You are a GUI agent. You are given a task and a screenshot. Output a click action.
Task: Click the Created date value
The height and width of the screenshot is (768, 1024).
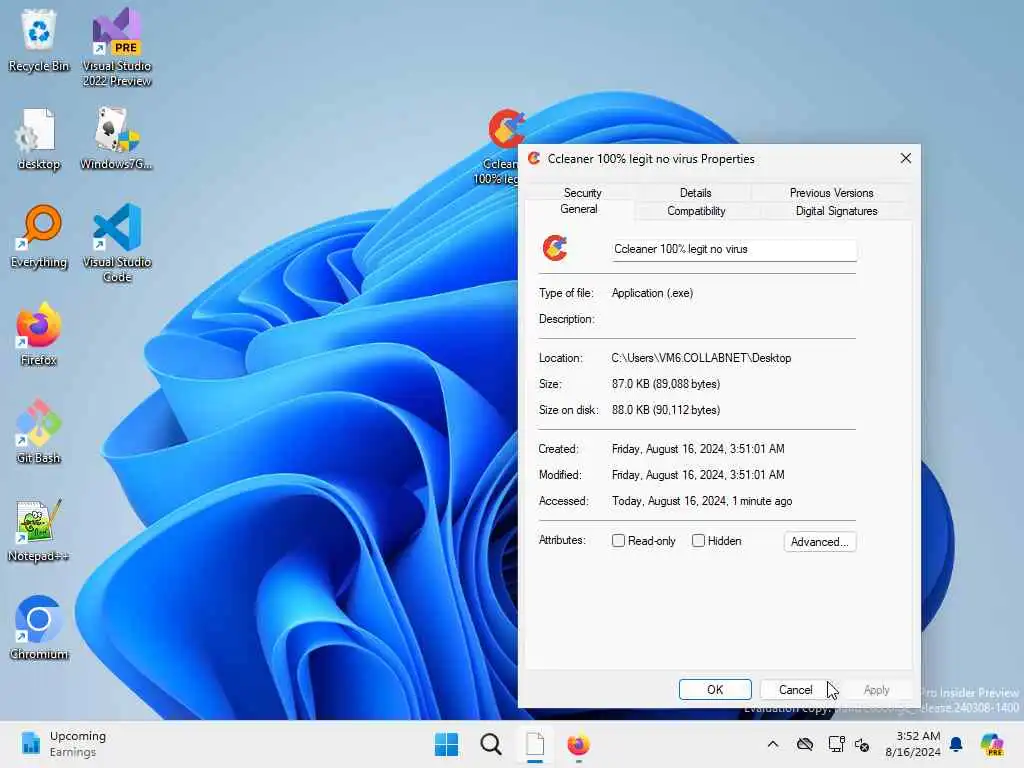click(698, 449)
